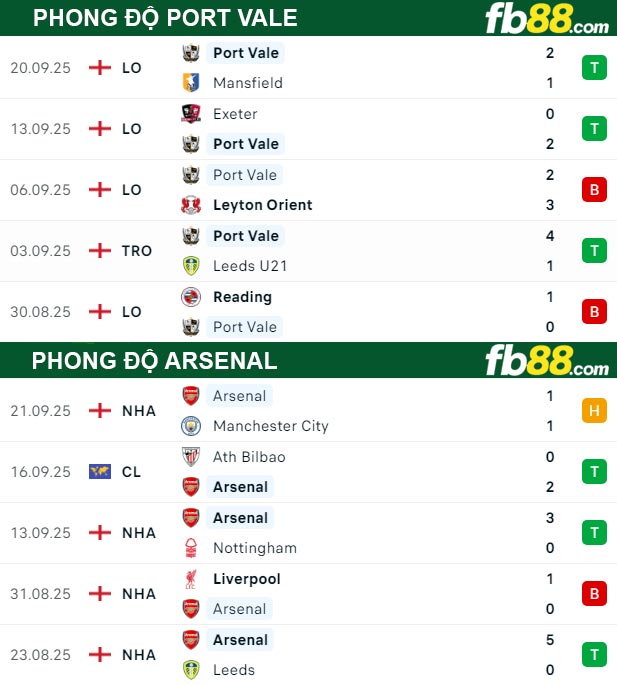617x684 pixels.
Task: Click the Leeds U21 crest icon
Action: [191, 266]
